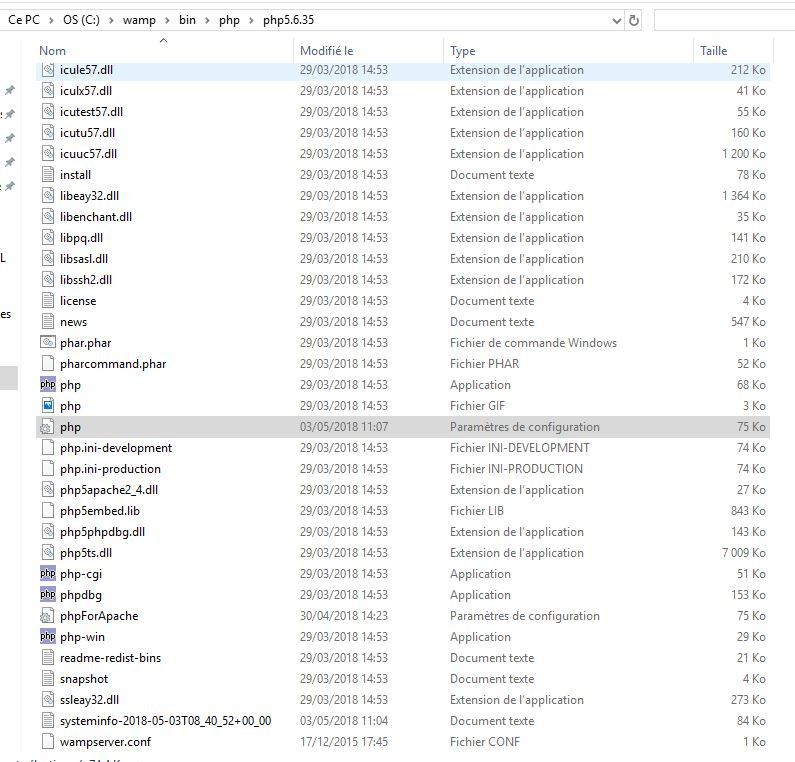Image resolution: width=795 pixels, height=762 pixels.
Task: Click the Fichier LIB type cell
Action: pos(477,511)
